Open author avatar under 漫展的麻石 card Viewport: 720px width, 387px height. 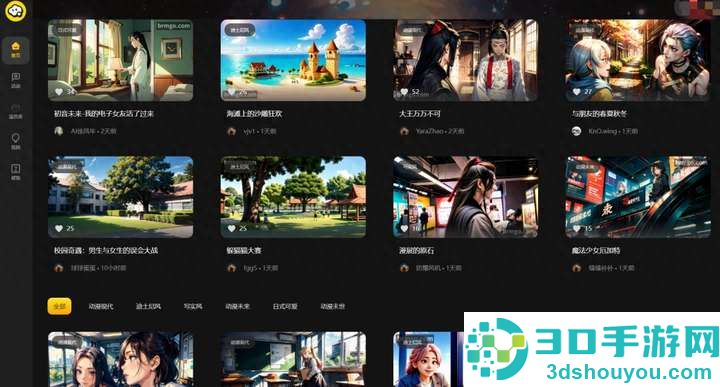tap(404, 268)
